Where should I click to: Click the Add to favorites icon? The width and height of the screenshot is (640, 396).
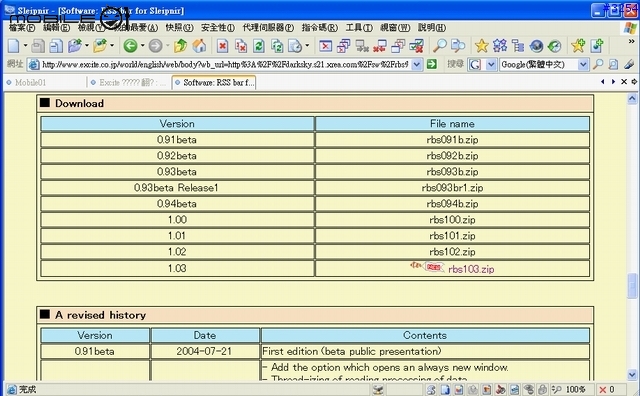(578, 46)
